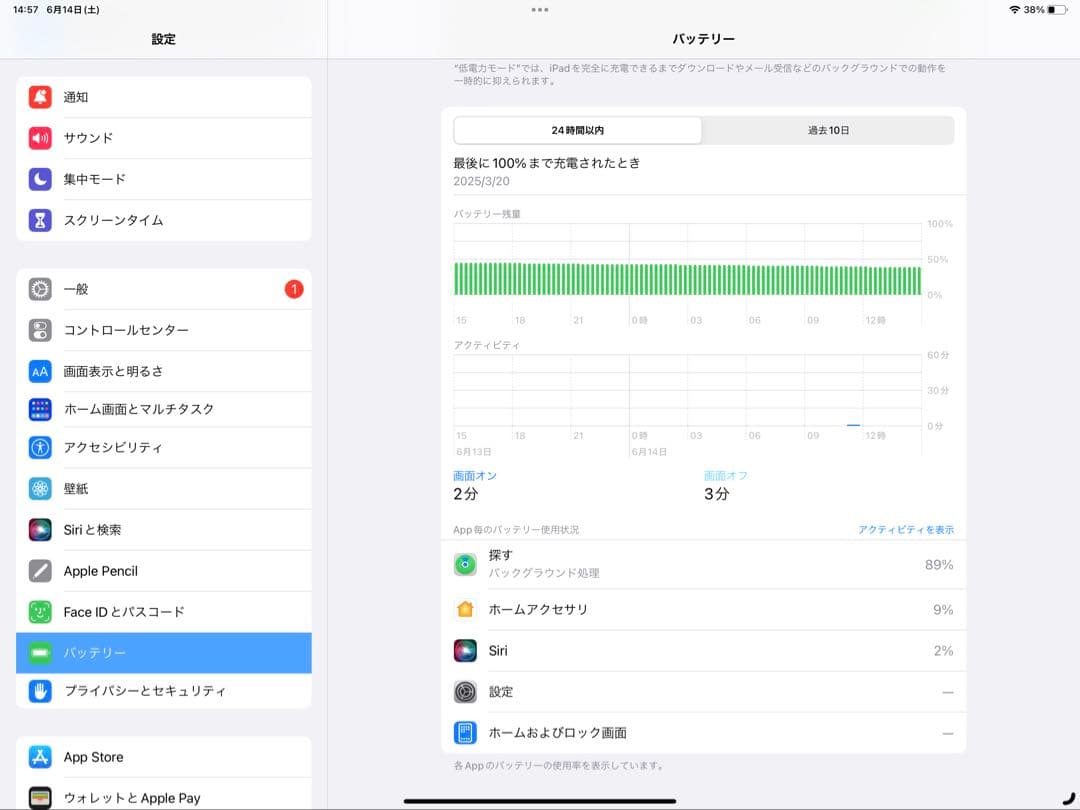Tap the サウンド speaker icon
This screenshot has height=810, width=1080.
(40, 138)
